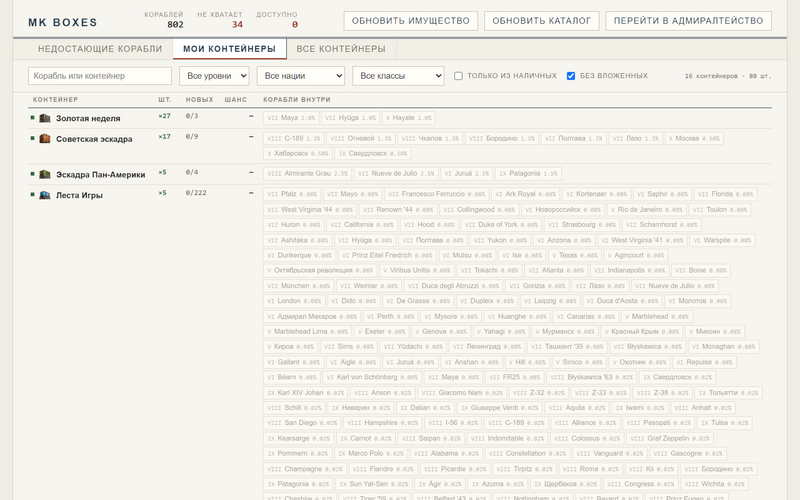Image resolution: width=800 pixels, height=500 pixels.
Task: Click the X Хабаровск ship chip
Action: (298, 153)
